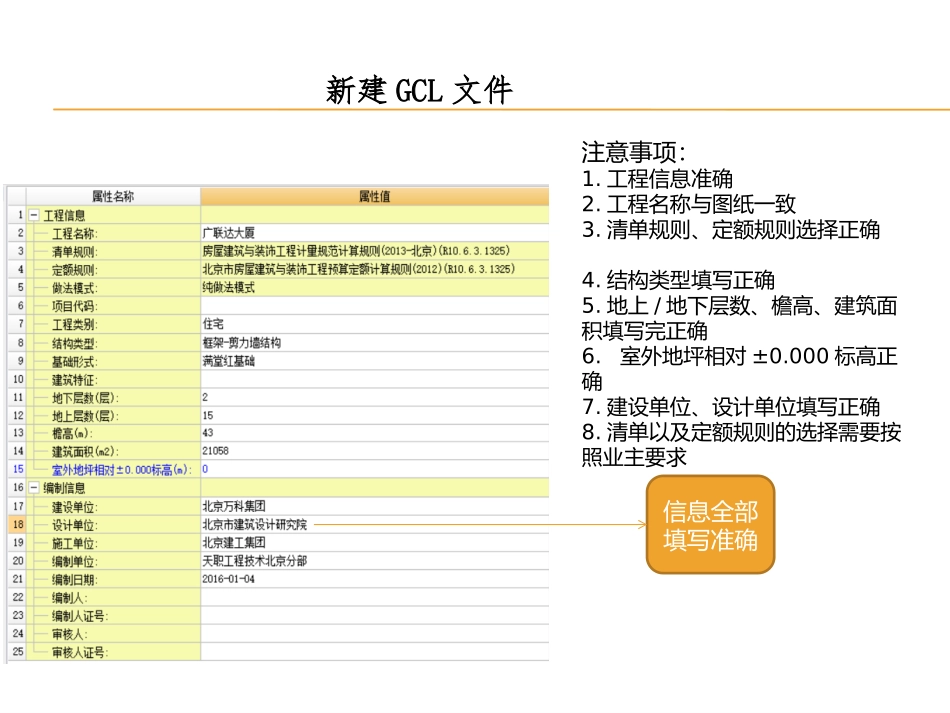
Task: Click the 工程名称 property label
Action: [75, 234]
